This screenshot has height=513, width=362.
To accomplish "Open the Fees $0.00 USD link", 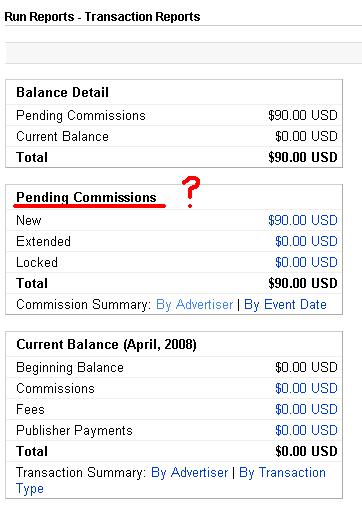I will coord(306,409).
